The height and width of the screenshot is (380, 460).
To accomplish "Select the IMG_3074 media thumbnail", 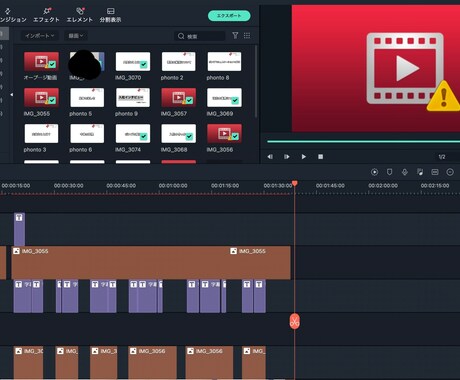I will 133,133.
